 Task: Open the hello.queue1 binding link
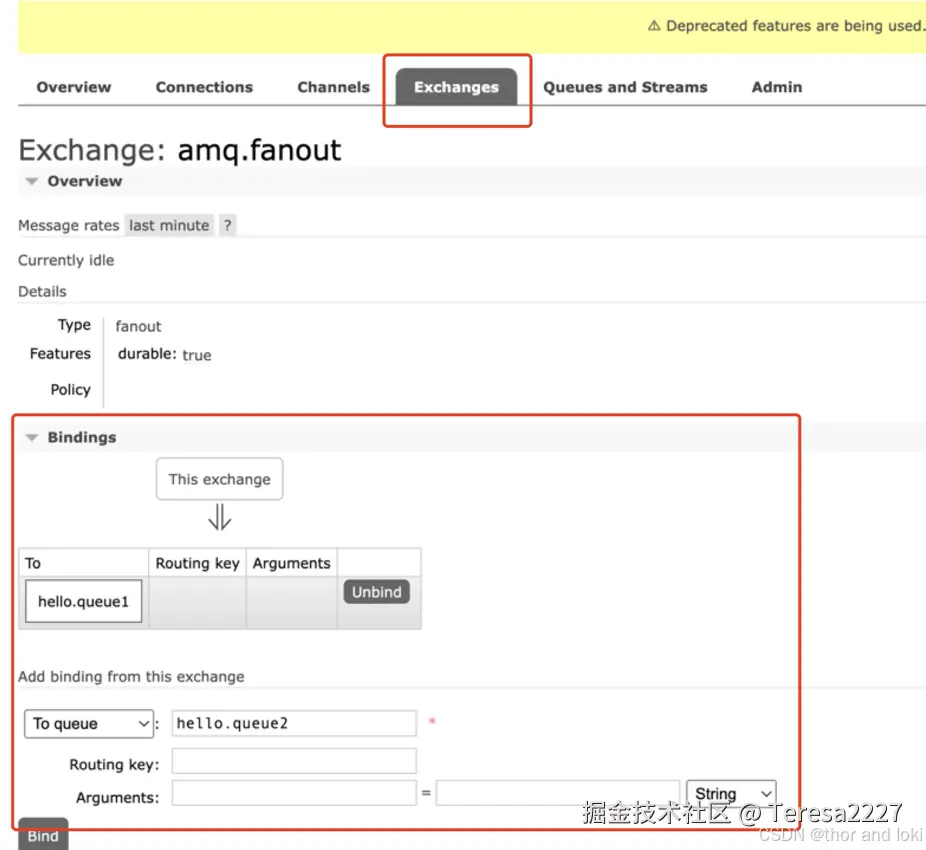(x=83, y=601)
